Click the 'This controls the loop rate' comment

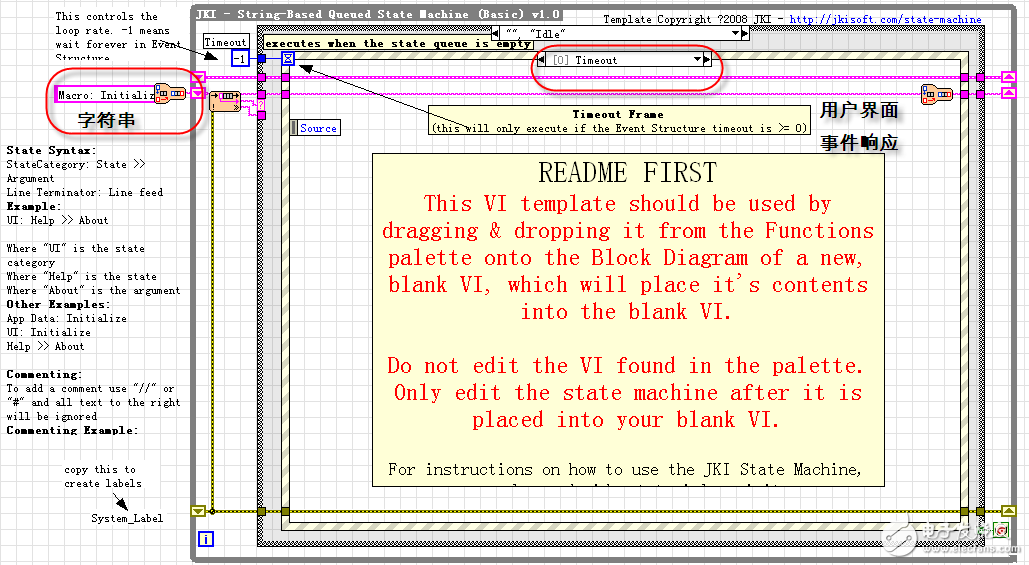[118, 37]
